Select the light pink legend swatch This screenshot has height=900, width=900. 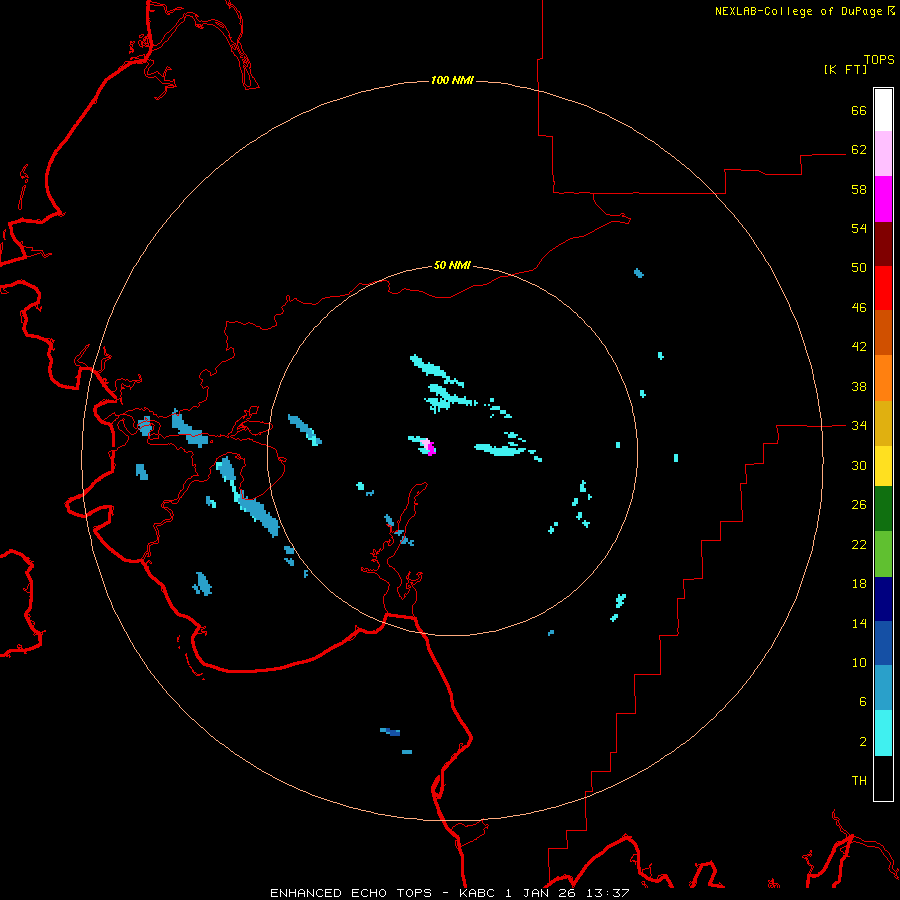[883, 154]
